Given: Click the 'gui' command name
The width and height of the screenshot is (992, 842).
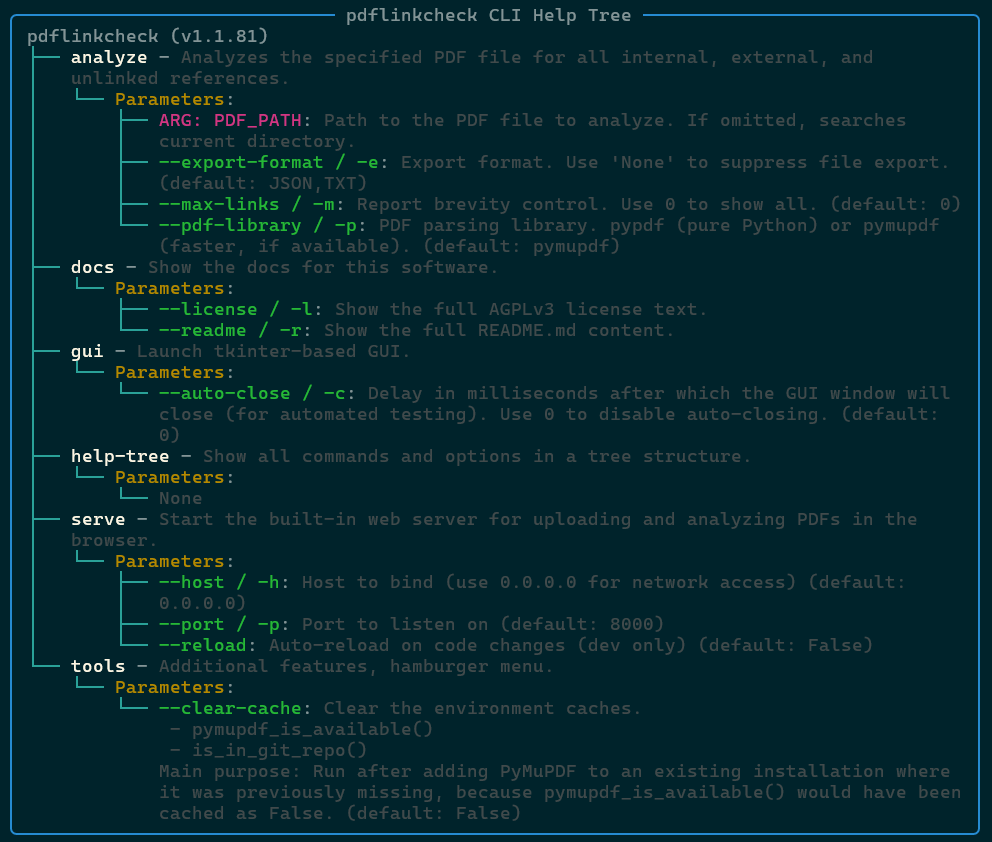Looking at the screenshot, I should 87,351.
